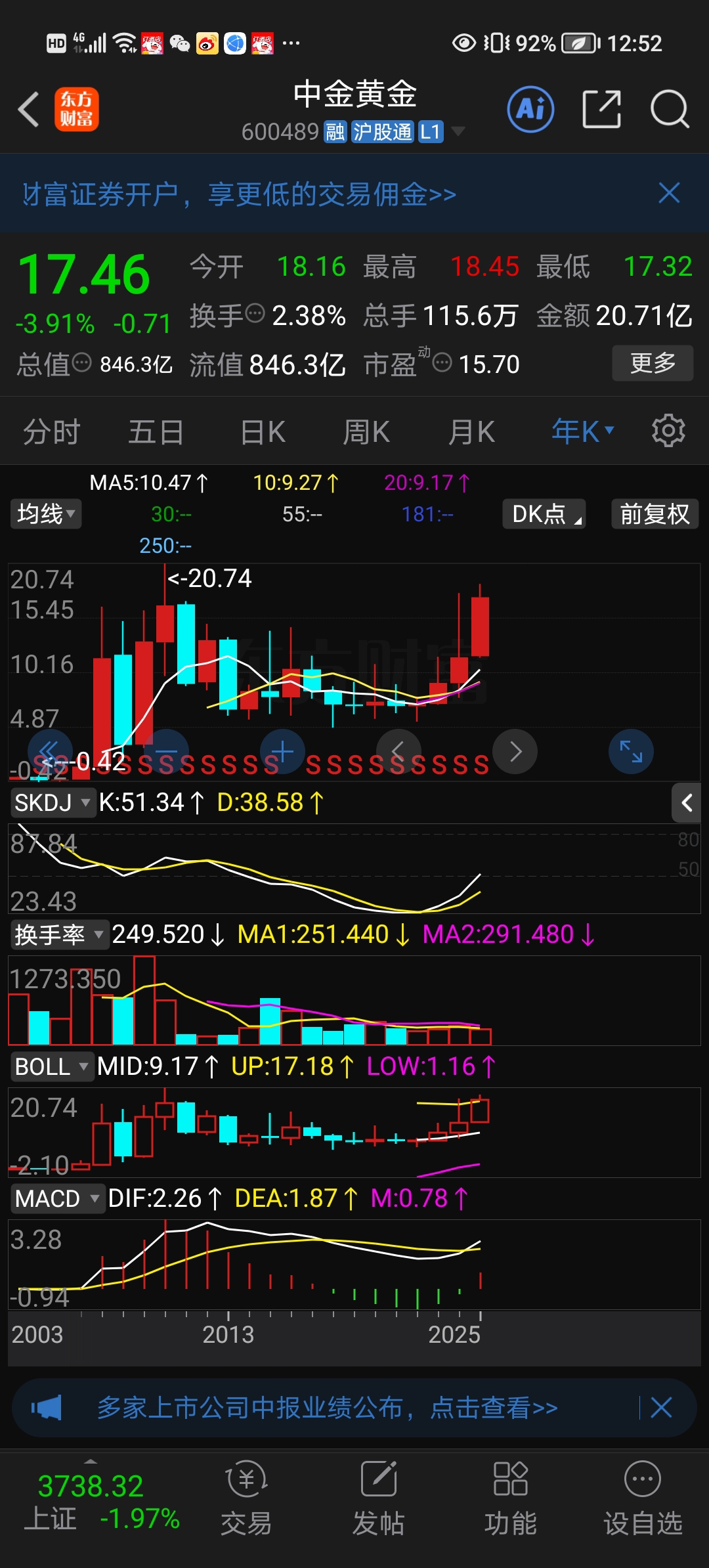
Task: Switch to 周K tab
Action: click(366, 432)
